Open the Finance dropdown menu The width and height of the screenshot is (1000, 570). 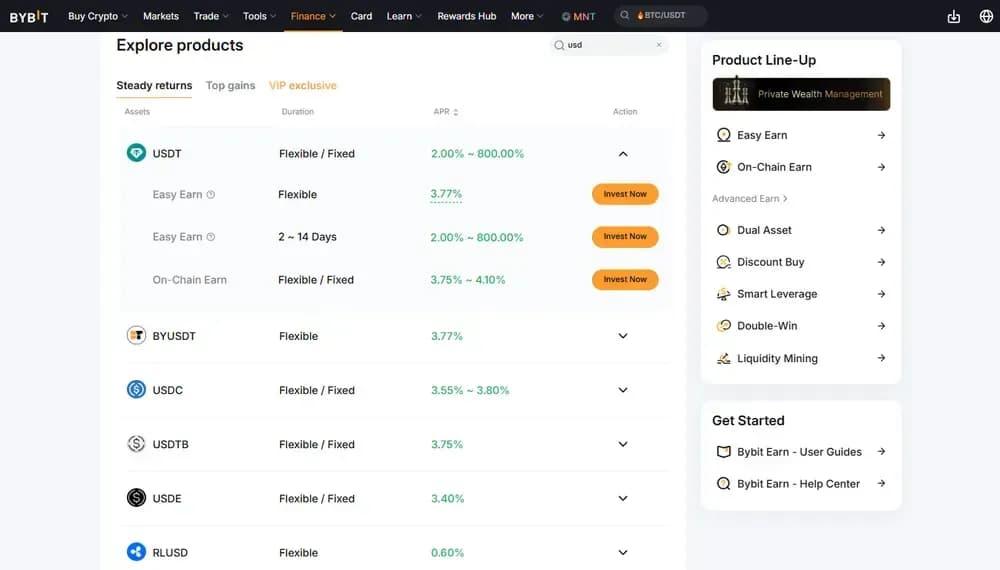313,16
